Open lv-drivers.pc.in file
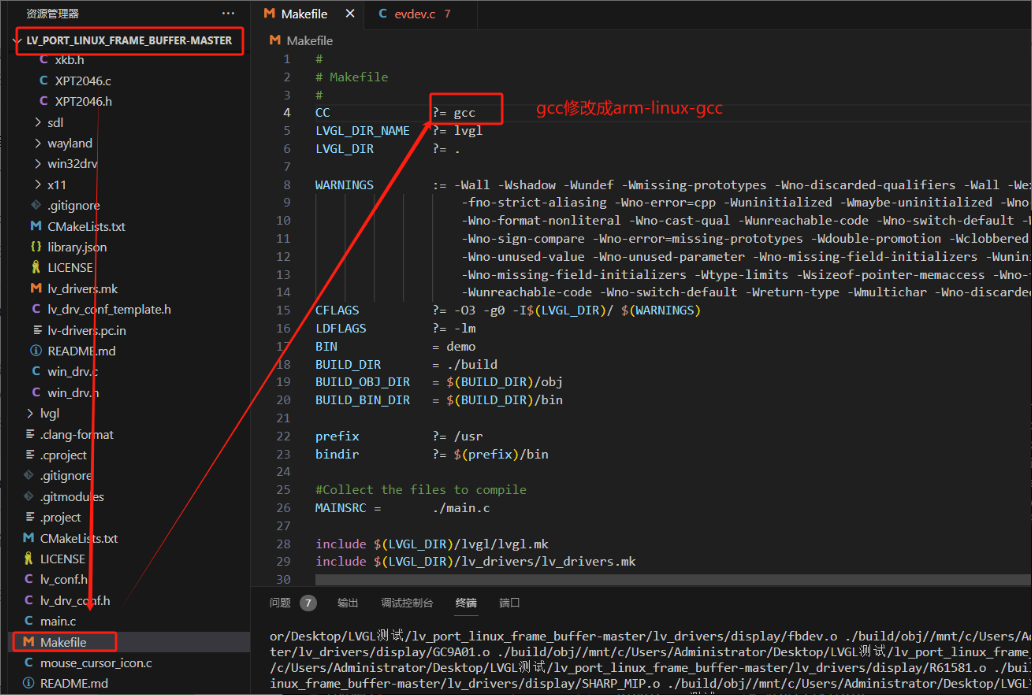This screenshot has width=1032, height=695. click(x=87, y=330)
